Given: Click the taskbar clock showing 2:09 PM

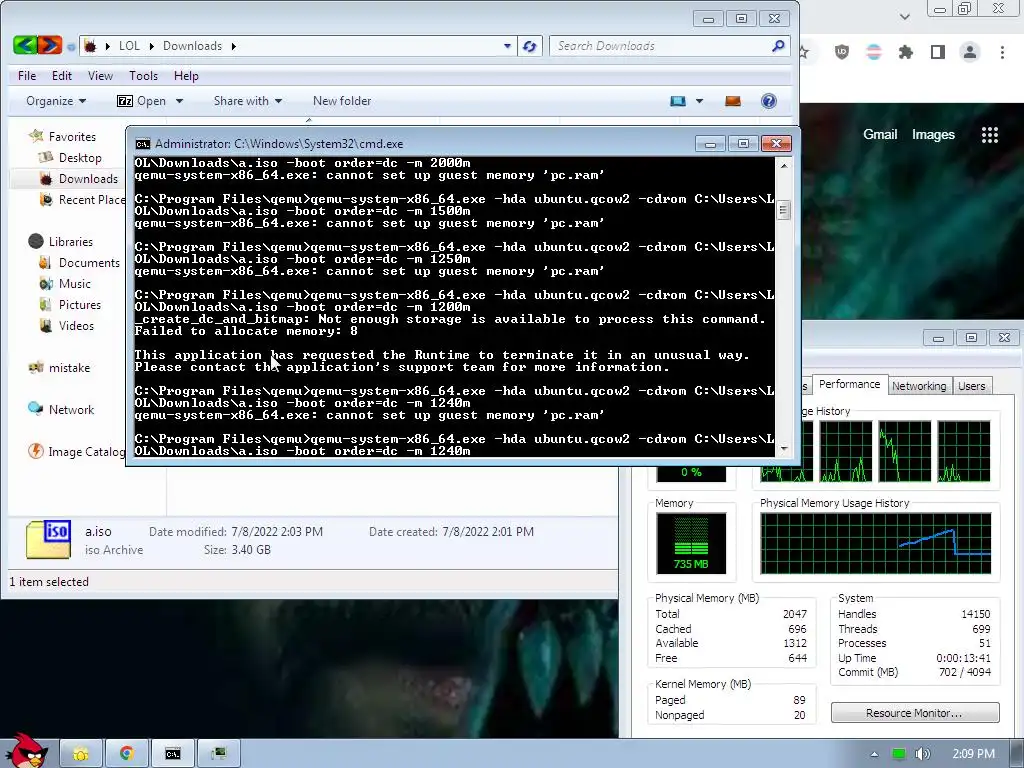Looking at the screenshot, I should 973,754.
